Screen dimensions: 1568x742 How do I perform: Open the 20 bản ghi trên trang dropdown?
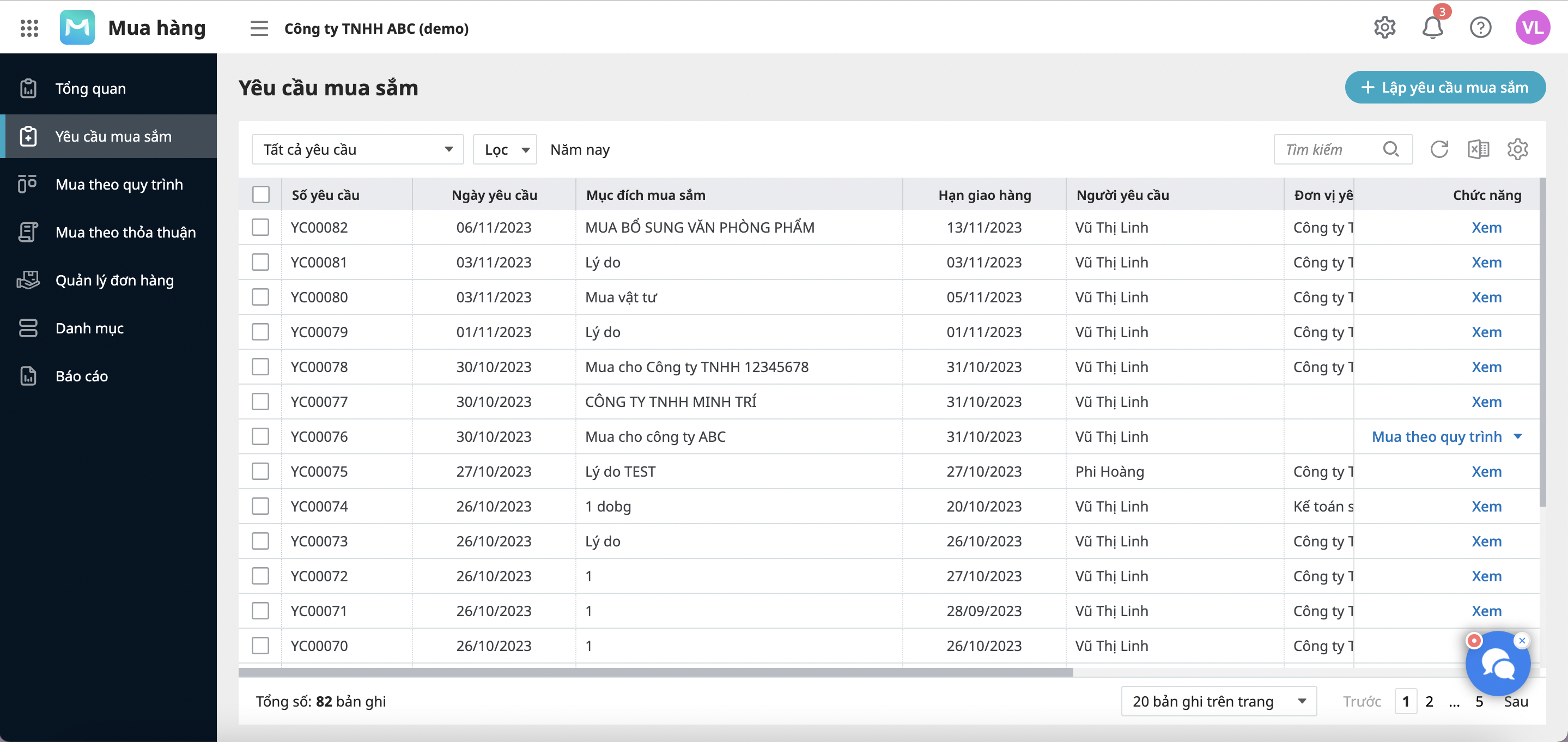pyautogui.click(x=1219, y=701)
